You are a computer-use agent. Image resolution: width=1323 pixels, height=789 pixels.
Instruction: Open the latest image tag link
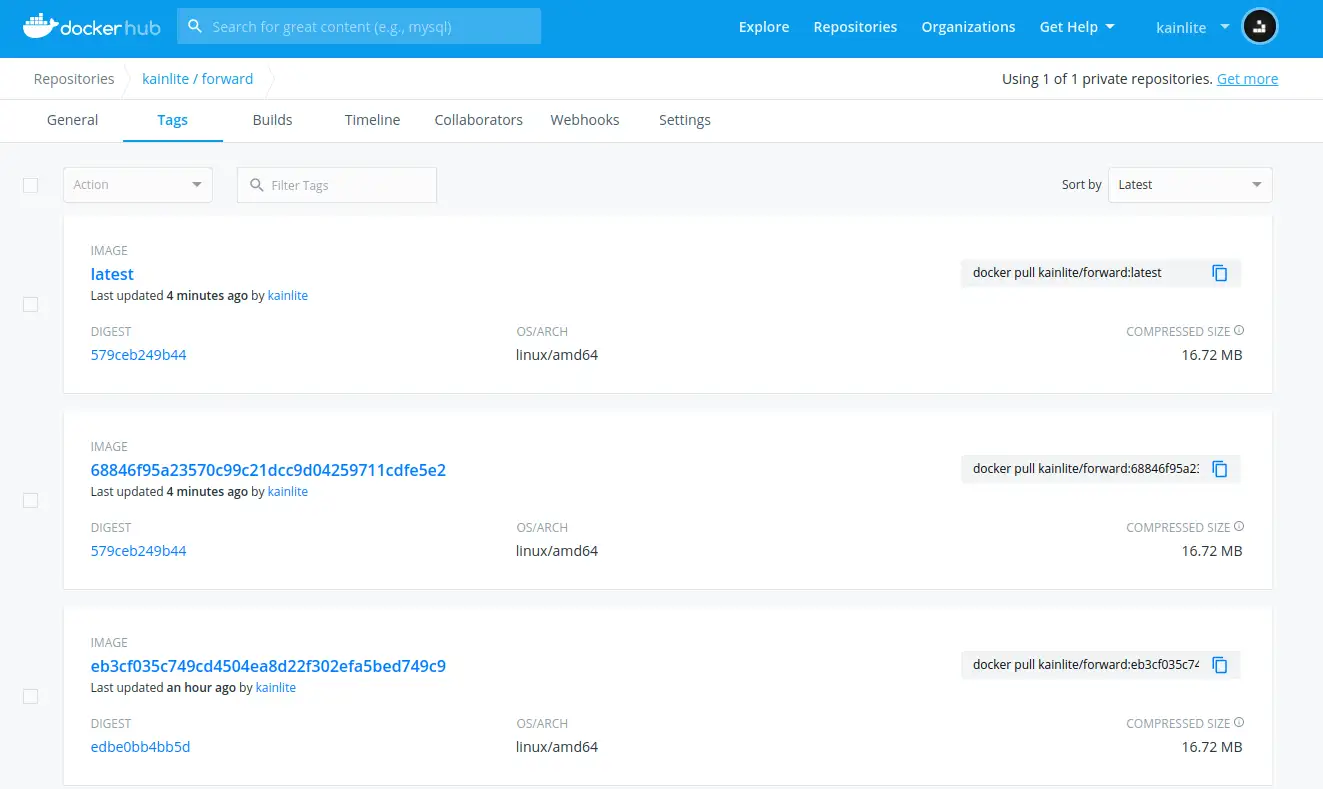112,274
